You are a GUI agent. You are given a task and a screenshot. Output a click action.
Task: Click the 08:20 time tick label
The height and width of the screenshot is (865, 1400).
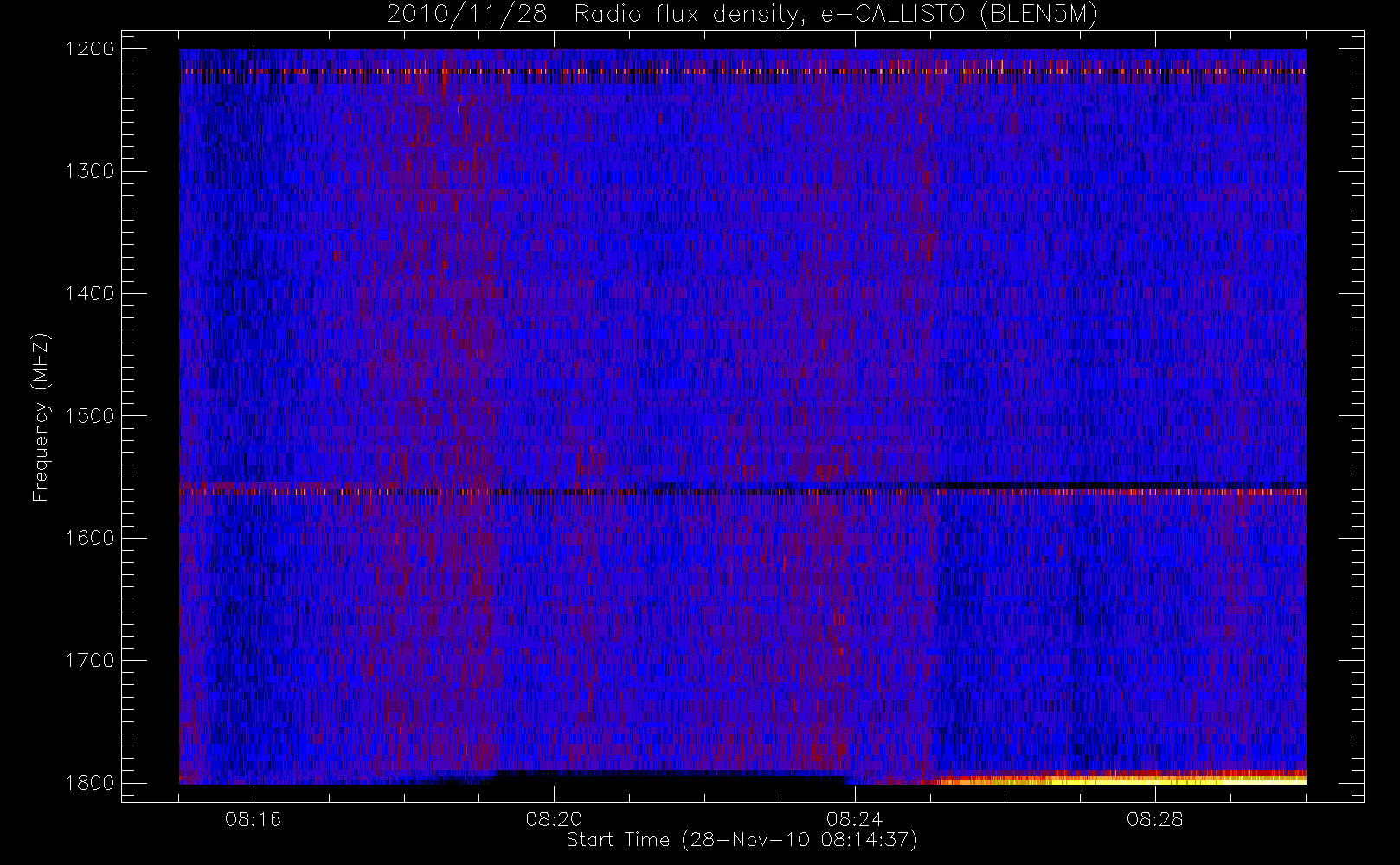[x=554, y=819]
